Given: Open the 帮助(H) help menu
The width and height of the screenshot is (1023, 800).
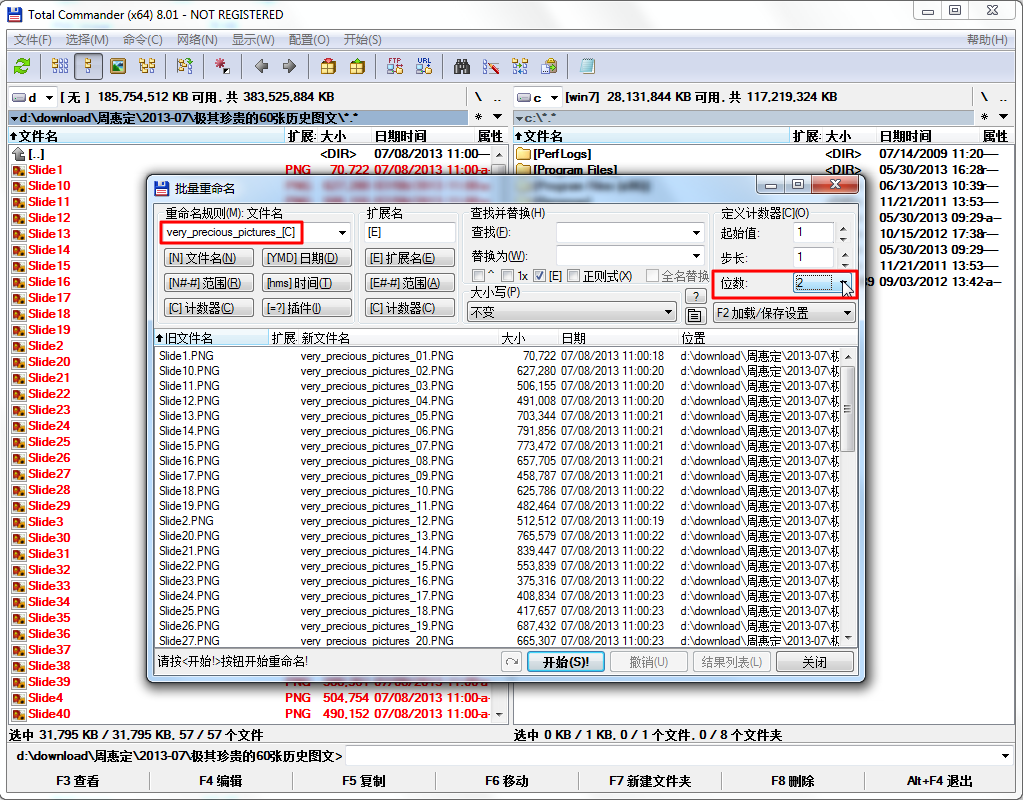Looking at the screenshot, I should point(987,40).
